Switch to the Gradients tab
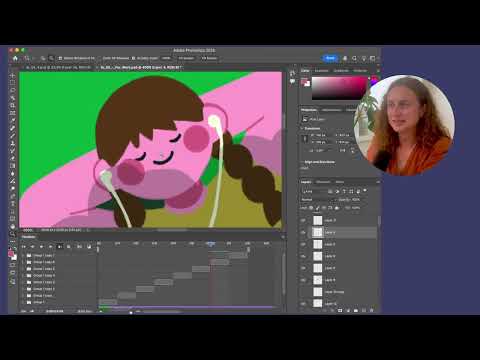480x360 pixels. coord(341,71)
